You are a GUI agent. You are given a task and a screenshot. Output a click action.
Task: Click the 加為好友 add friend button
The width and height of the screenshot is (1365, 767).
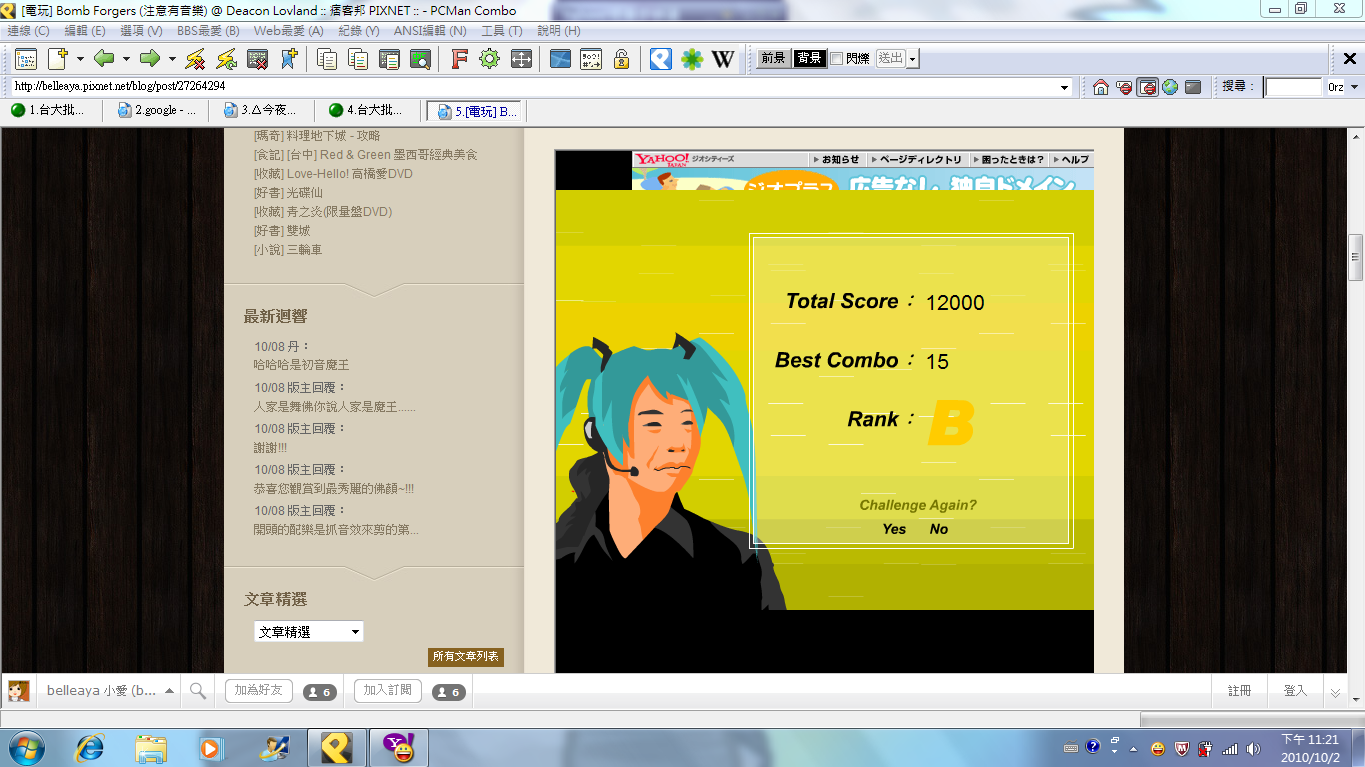tap(259, 691)
